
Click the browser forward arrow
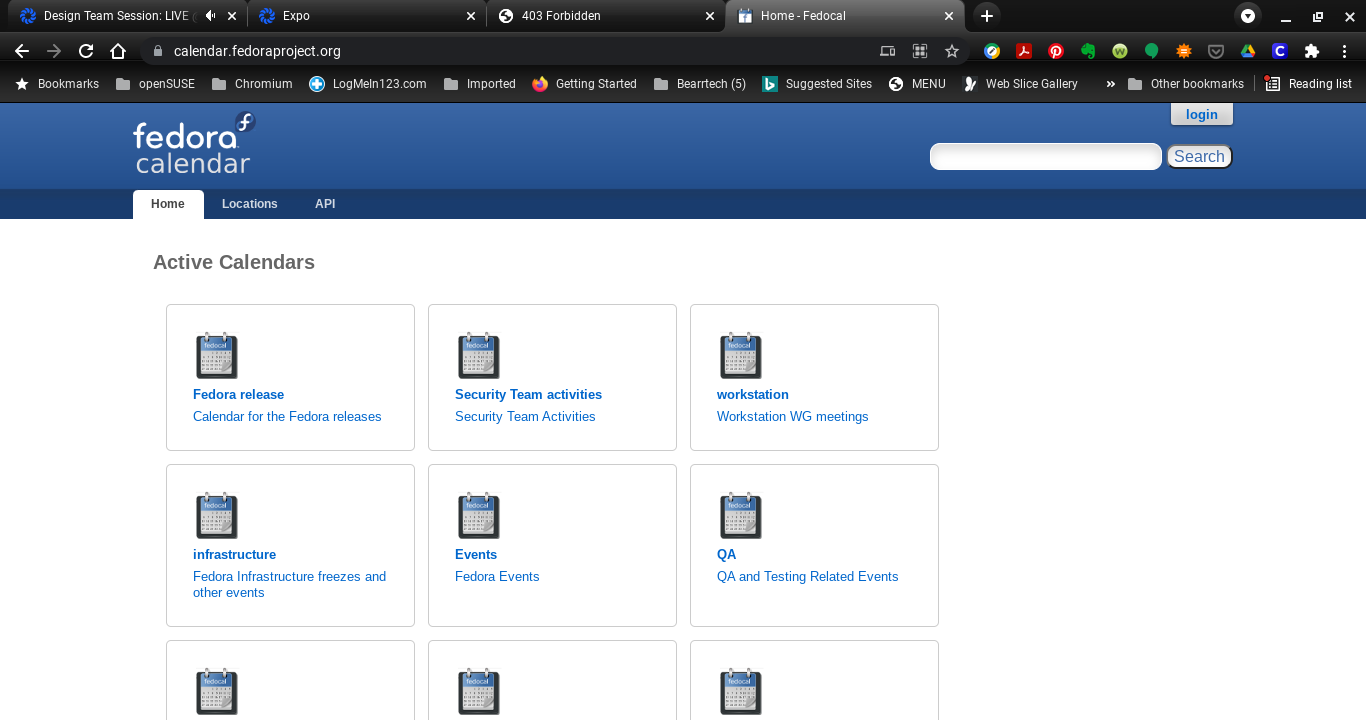point(54,51)
